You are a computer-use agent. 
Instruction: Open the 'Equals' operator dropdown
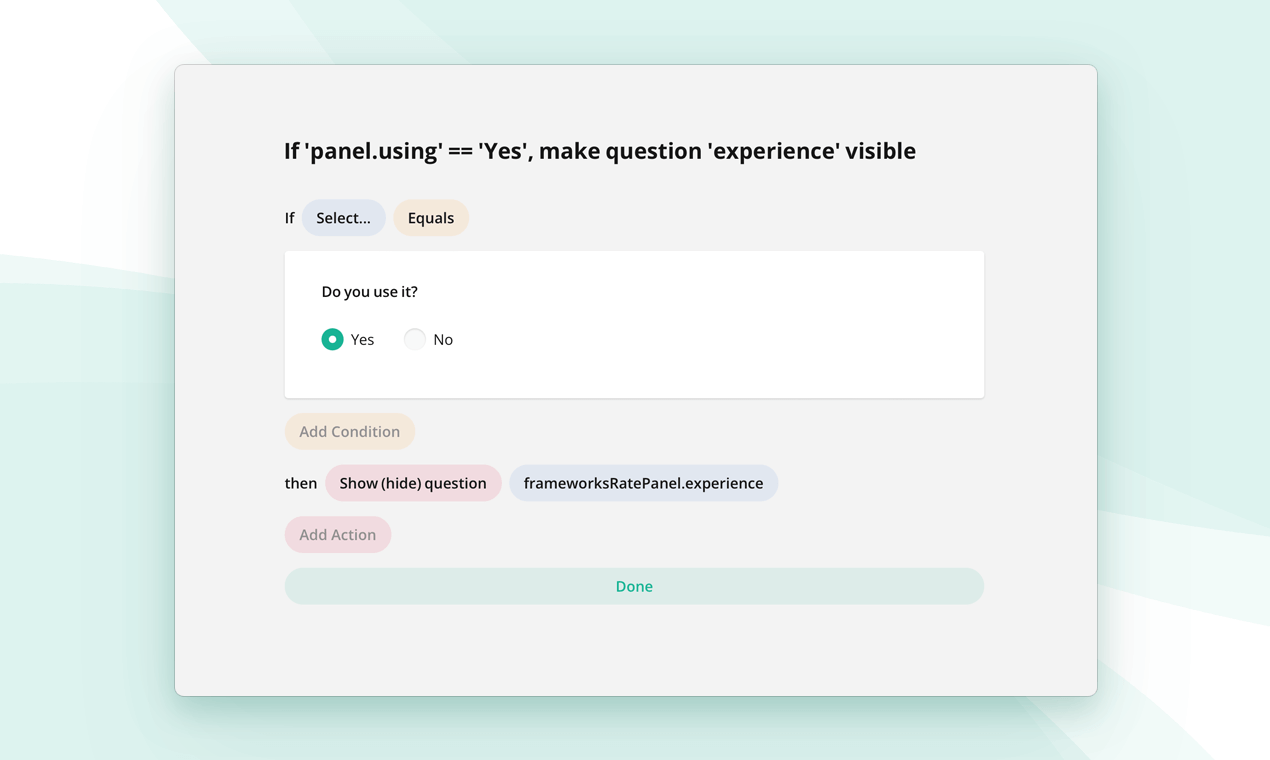[x=430, y=218]
